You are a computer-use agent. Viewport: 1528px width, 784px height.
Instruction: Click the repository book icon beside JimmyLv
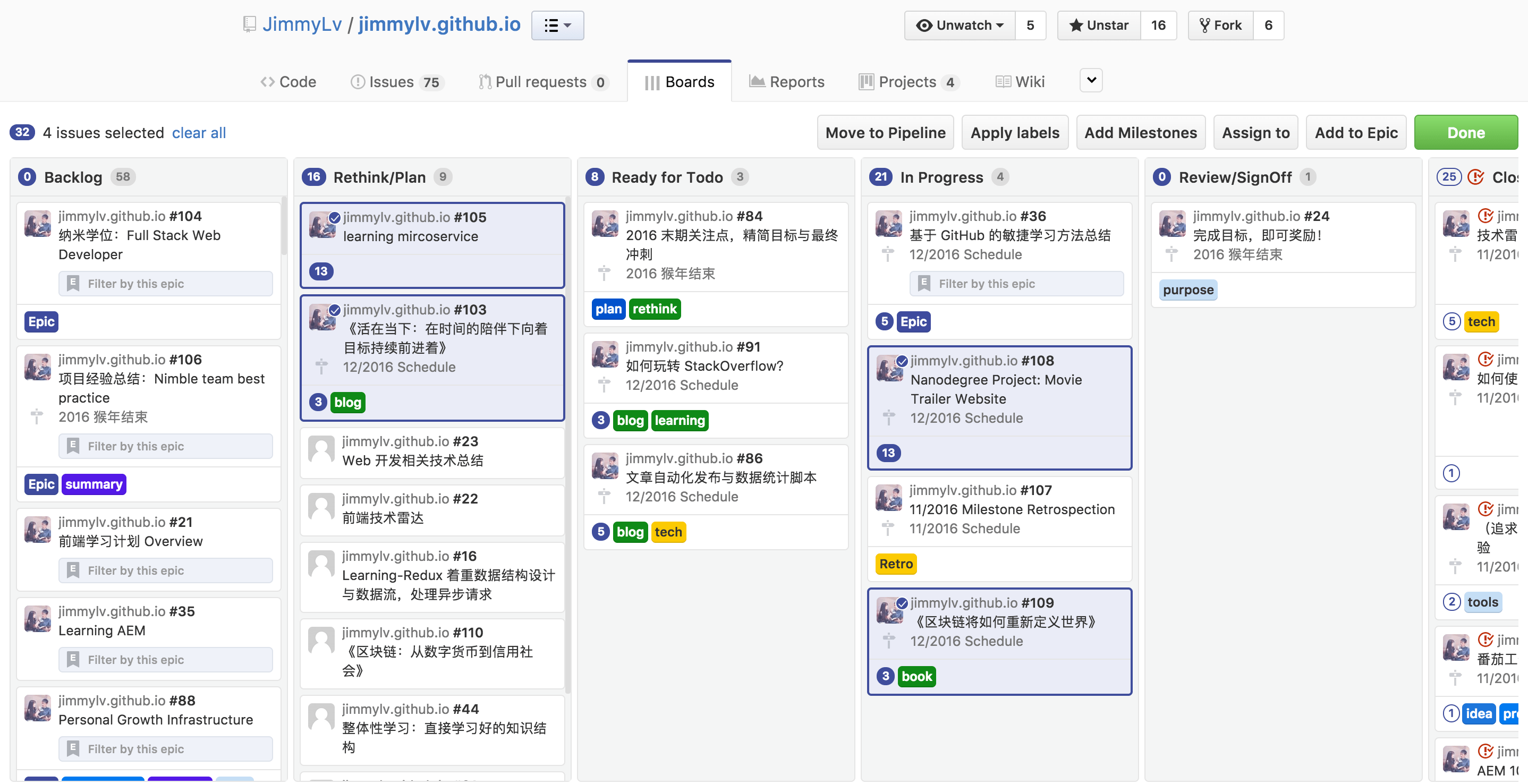tap(249, 24)
